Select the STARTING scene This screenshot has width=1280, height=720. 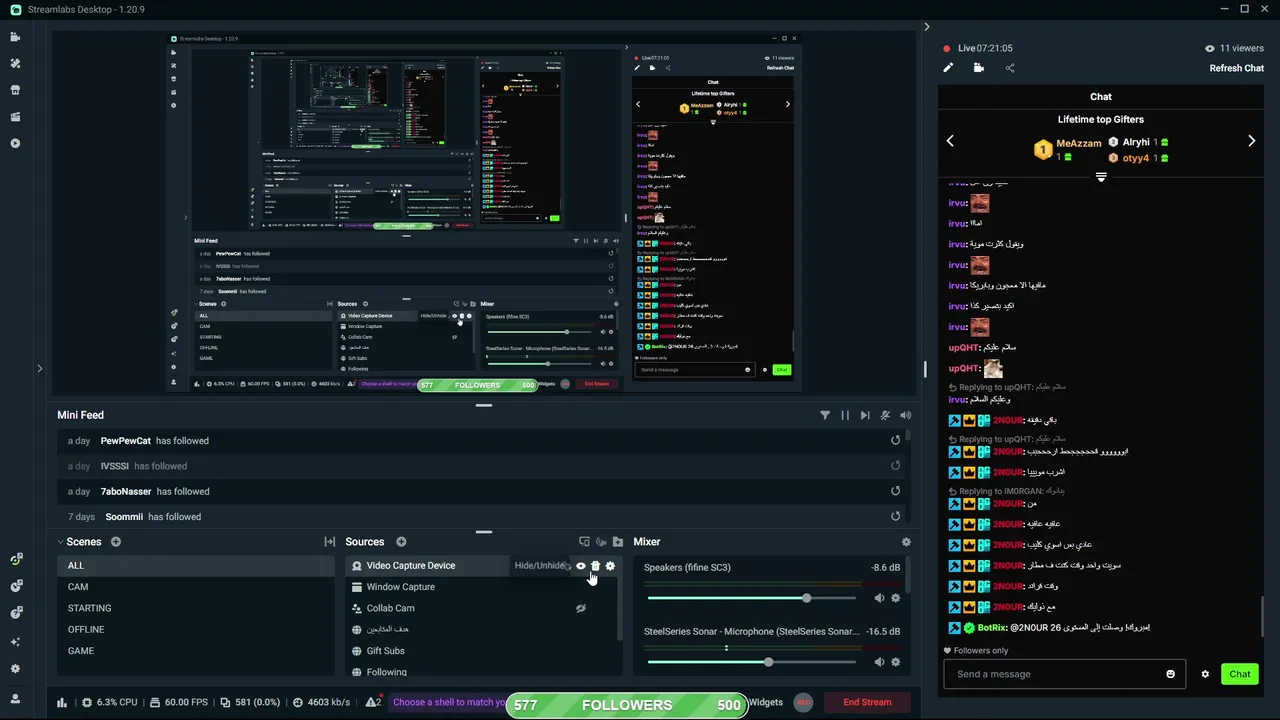point(195,608)
